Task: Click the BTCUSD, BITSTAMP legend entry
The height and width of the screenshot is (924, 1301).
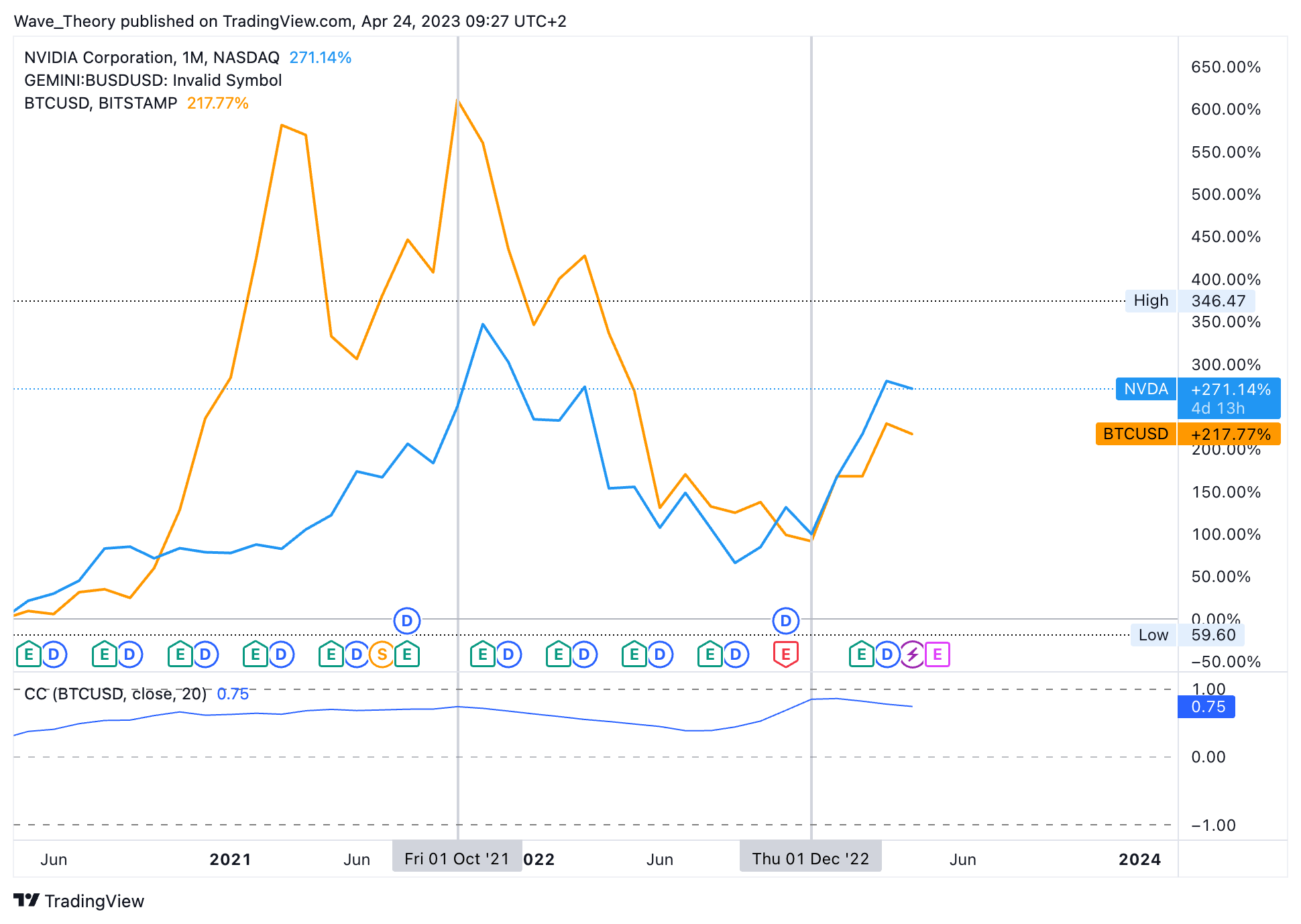Action: [101, 103]
